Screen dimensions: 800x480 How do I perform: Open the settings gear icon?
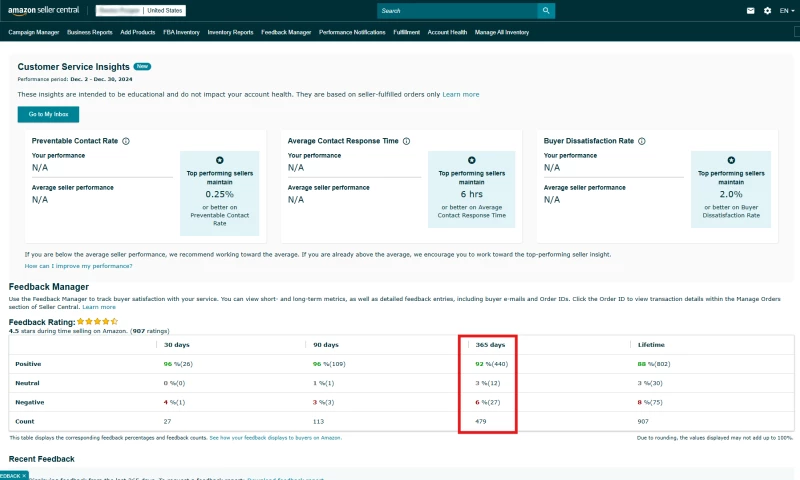click(x=767, y=11)
